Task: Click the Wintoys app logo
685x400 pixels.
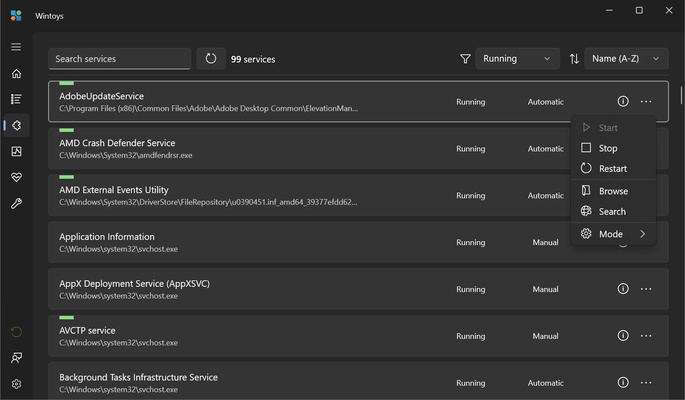Action: [x=16, y=16]
